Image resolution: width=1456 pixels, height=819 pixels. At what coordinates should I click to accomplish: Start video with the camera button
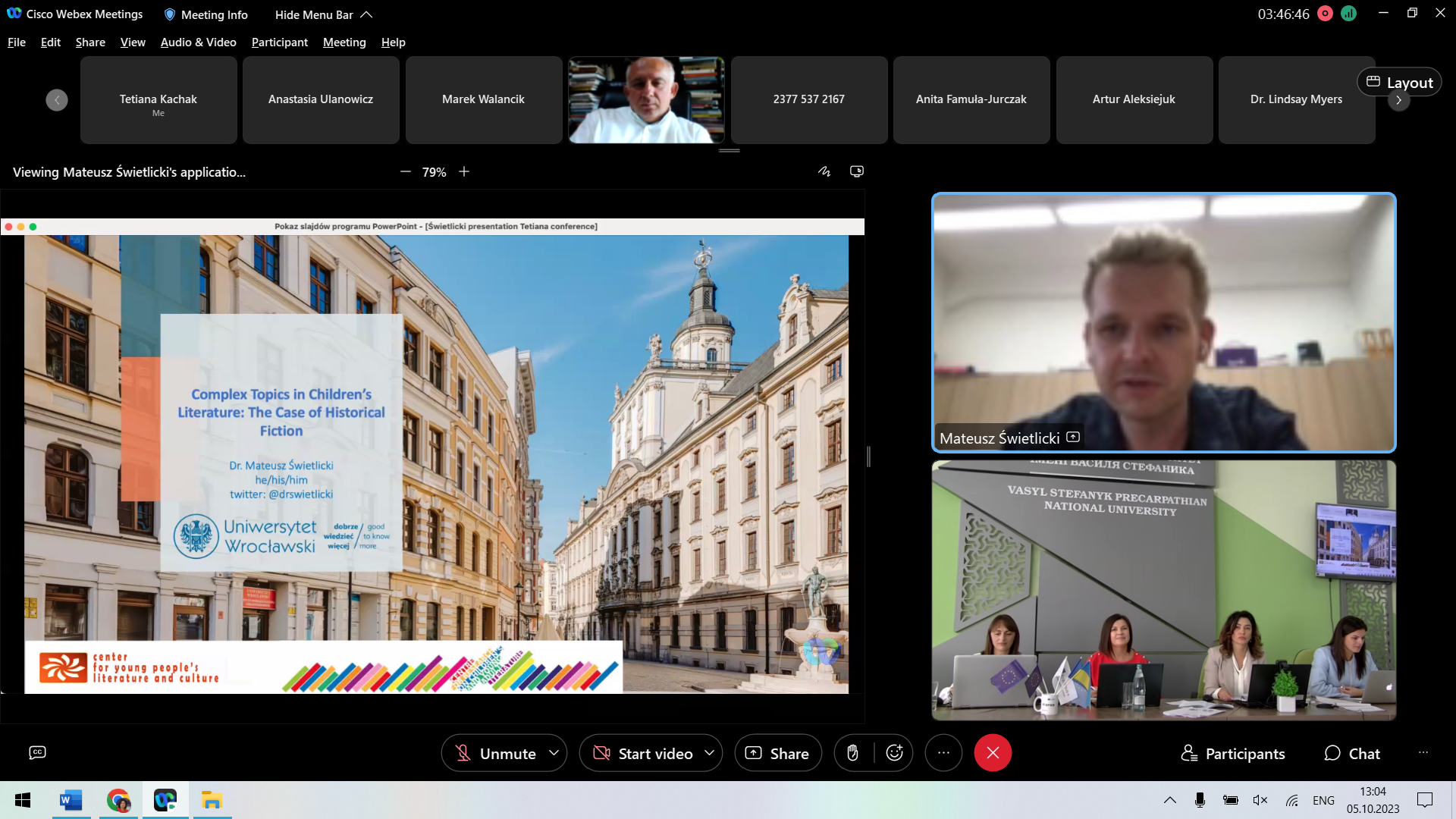(x=643, y=753)
